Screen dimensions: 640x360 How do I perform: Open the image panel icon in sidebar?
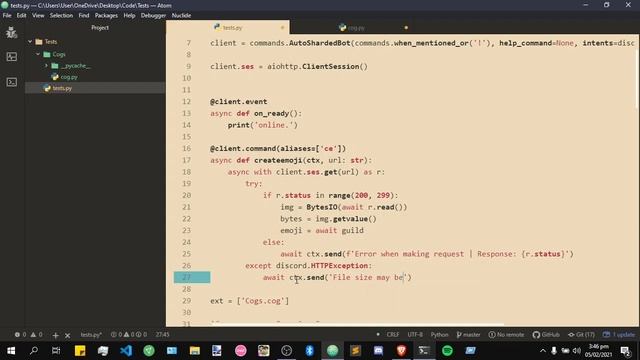coord(11,57)
